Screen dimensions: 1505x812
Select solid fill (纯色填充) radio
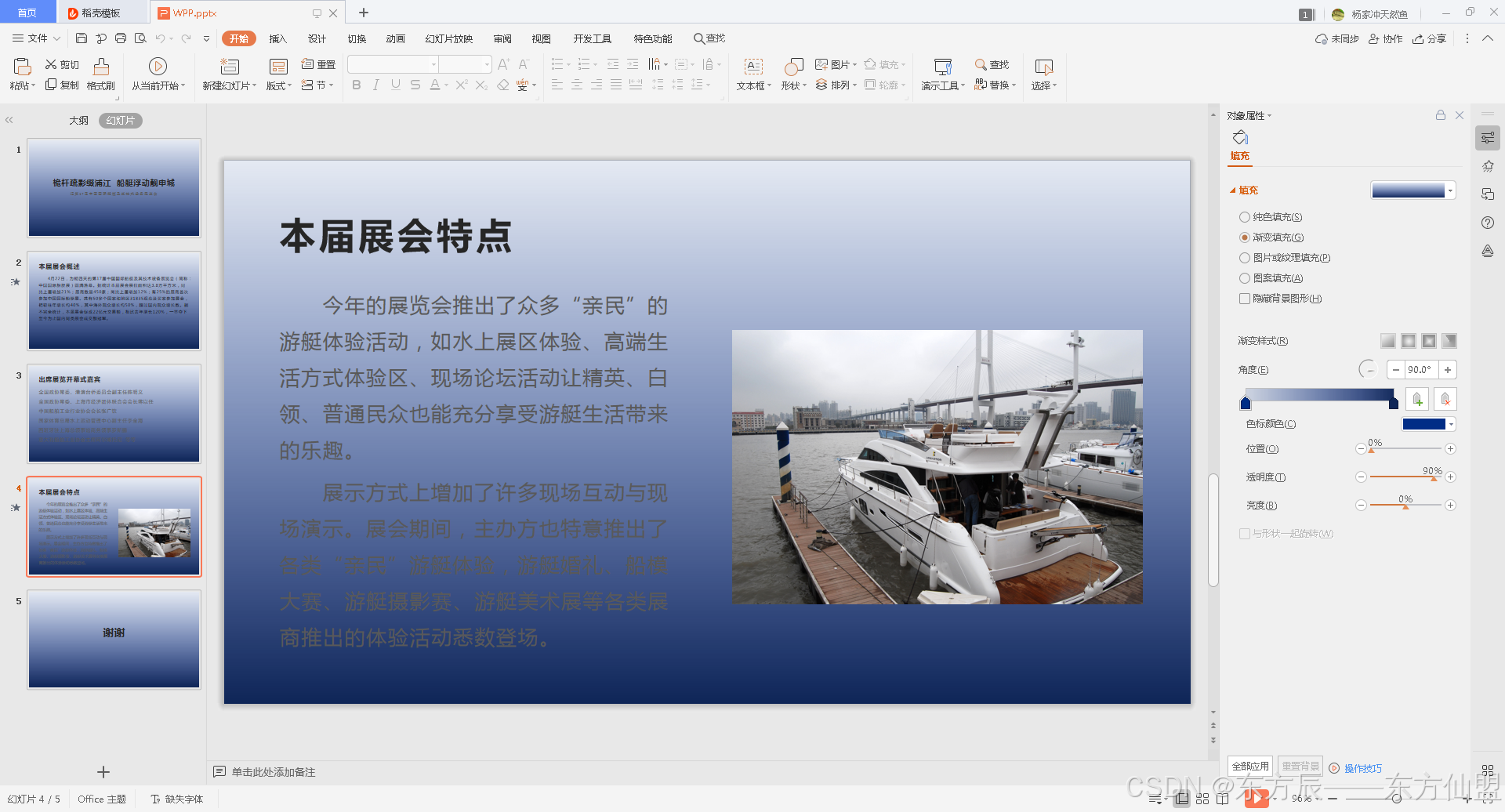[1245, 217]
